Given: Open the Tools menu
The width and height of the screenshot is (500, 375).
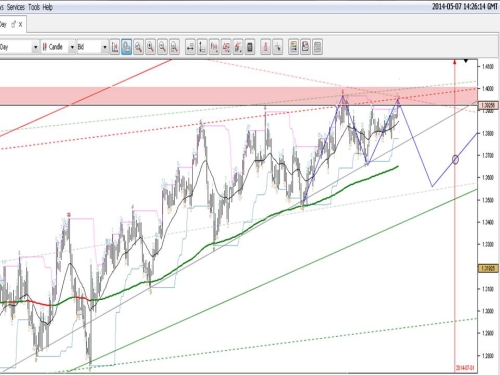Looking at the screenshot, I should click(x=34, y=7).
